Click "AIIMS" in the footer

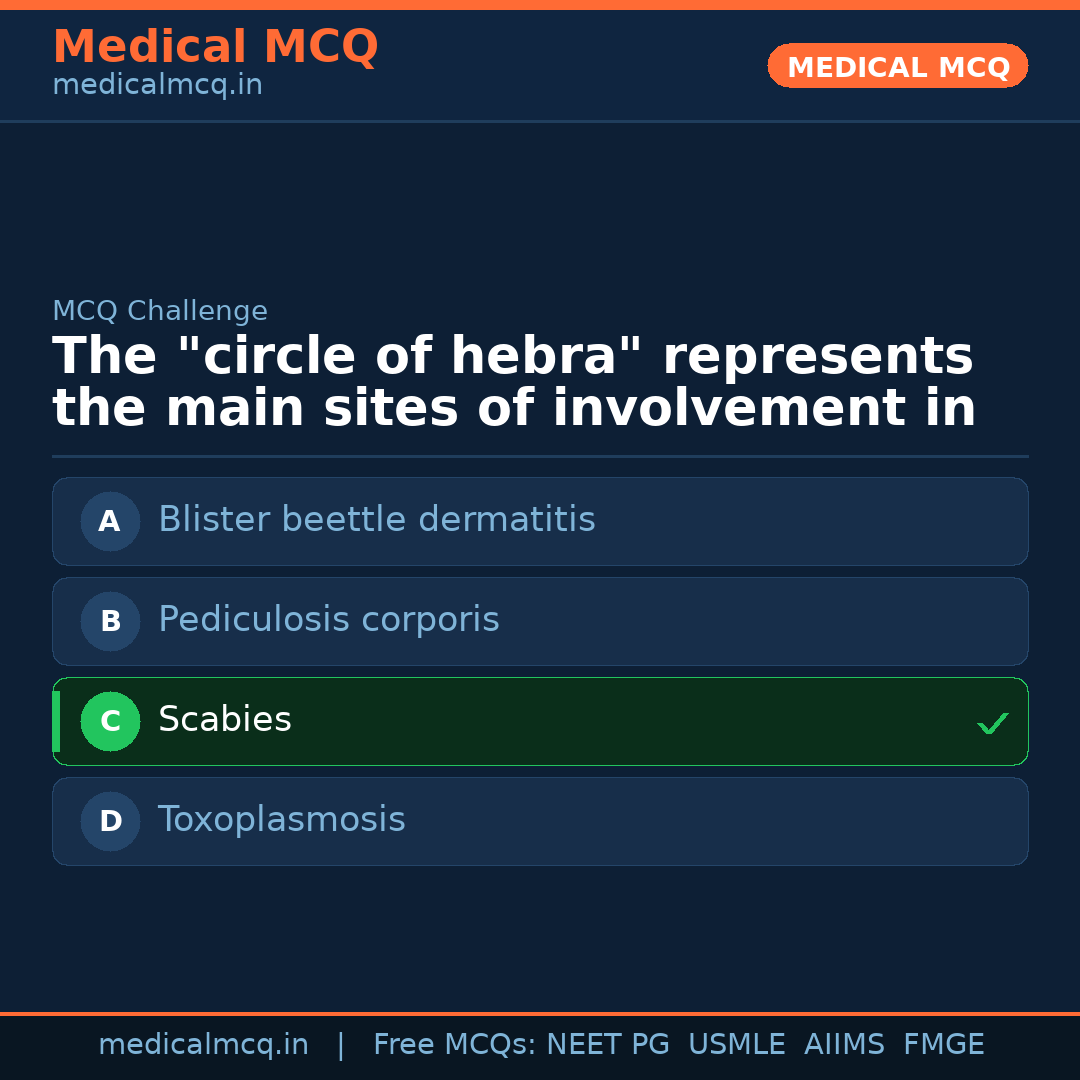844,1045
